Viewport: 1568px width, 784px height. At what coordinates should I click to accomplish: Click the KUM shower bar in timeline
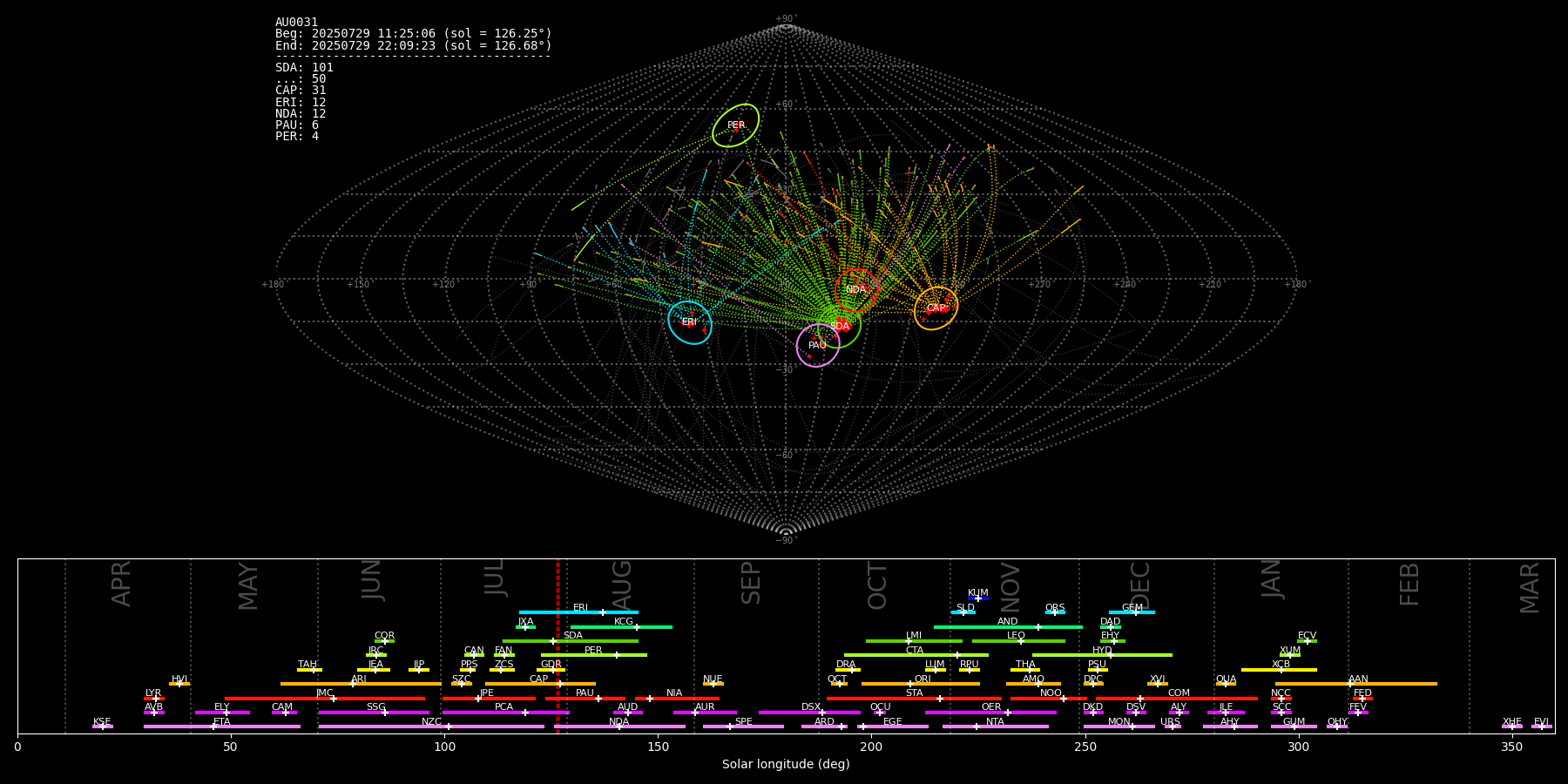[x=978, y=598]
